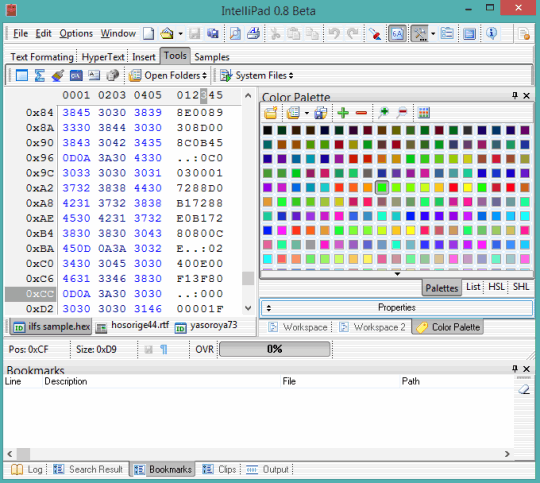This screenshot has width=540, height=483.
Task: Switch to the HyperText tab
Action: (103, 57)
